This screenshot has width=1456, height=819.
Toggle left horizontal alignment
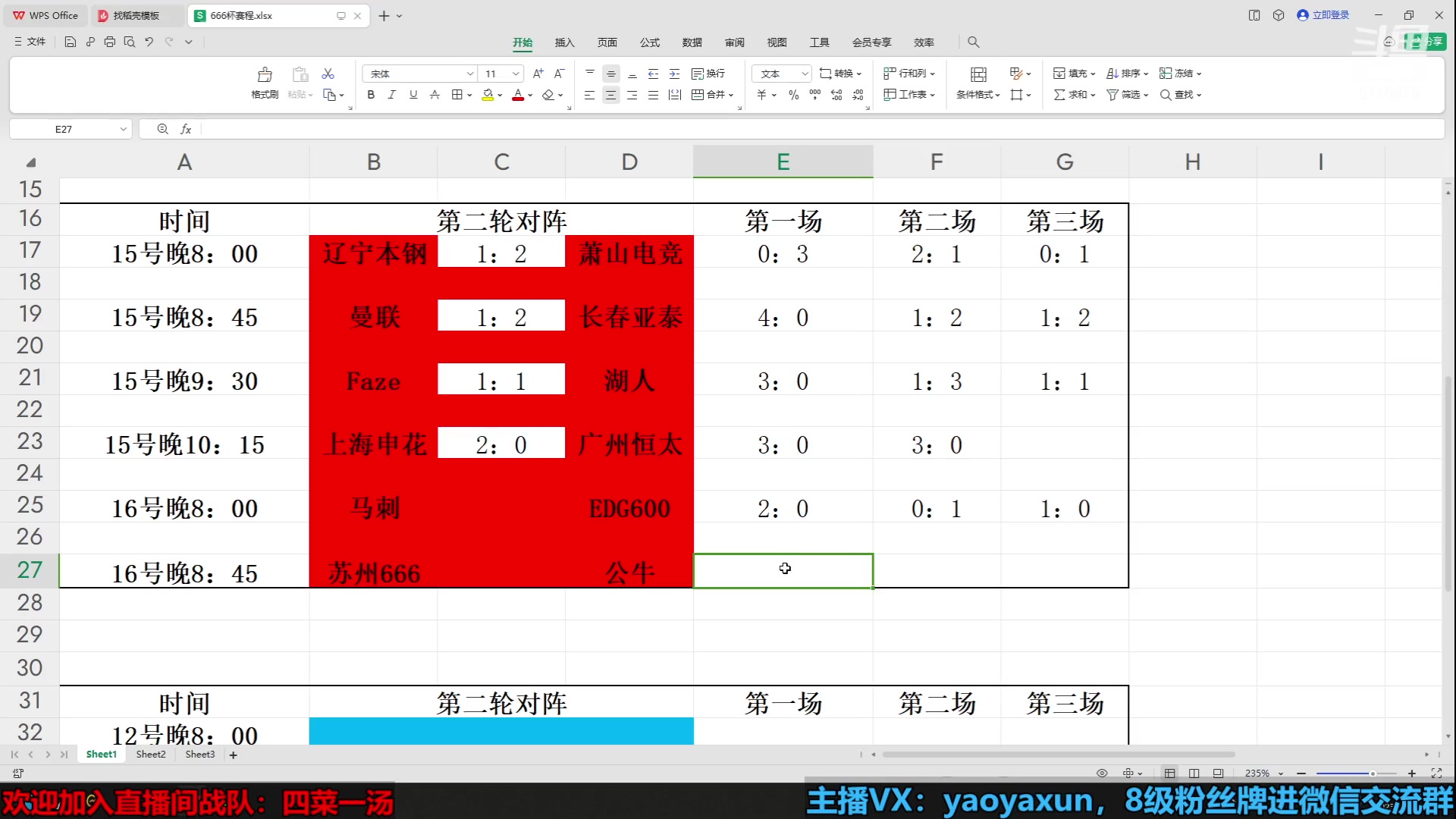(589, 95)
